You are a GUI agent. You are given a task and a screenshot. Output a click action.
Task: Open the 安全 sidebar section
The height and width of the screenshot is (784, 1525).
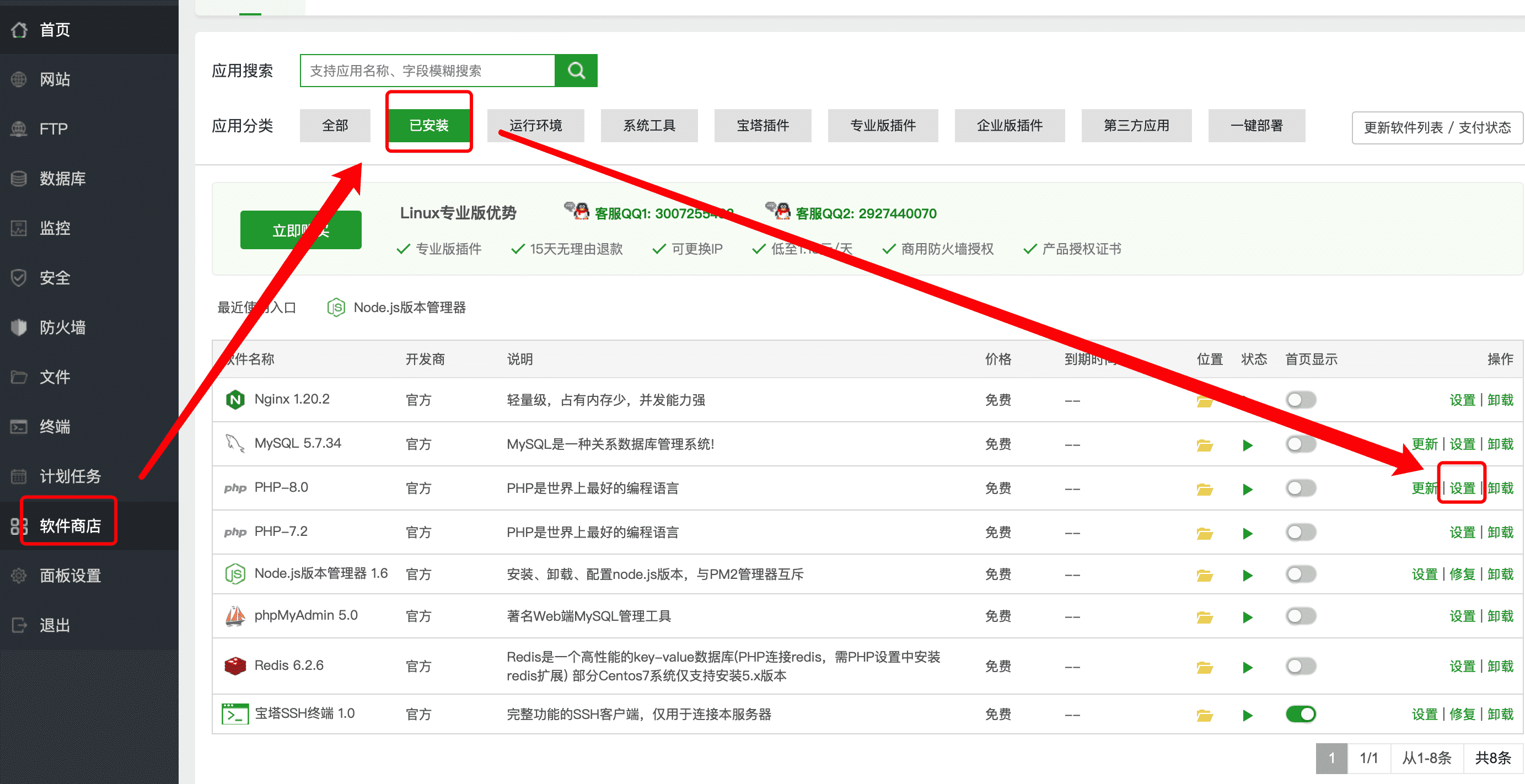coord(89,278)
